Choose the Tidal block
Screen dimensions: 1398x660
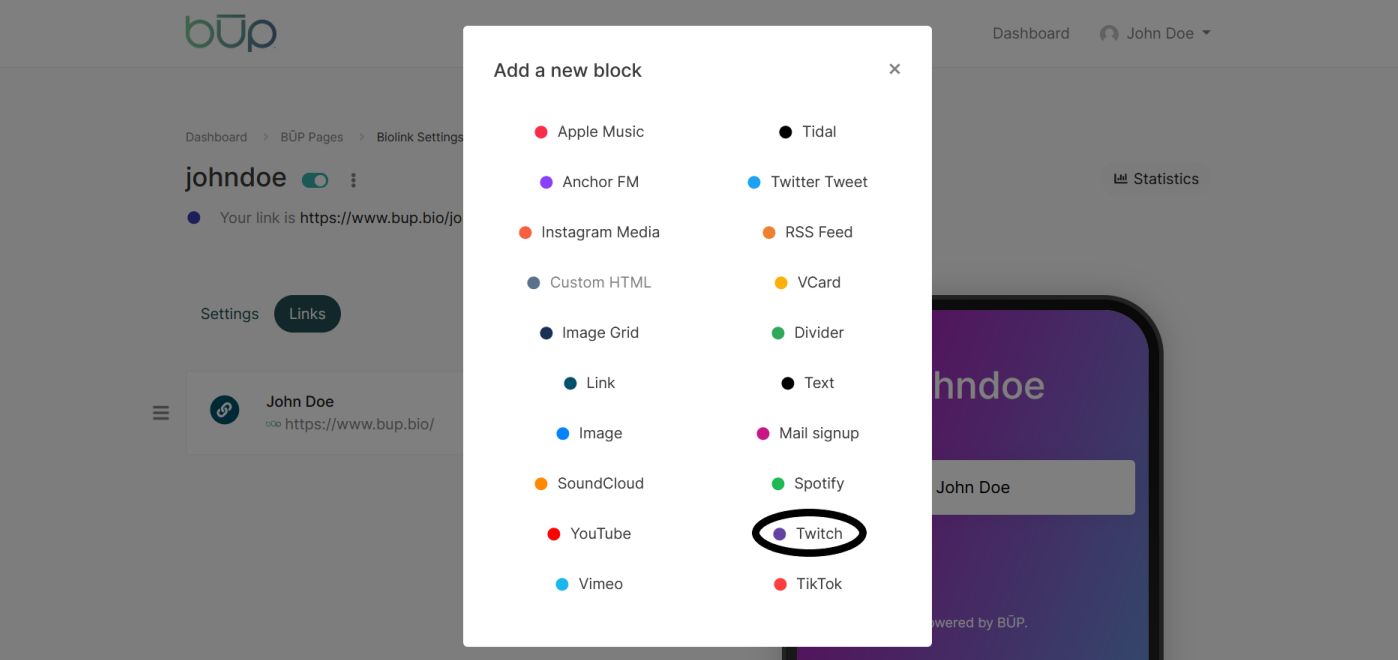tap(808, 132)
